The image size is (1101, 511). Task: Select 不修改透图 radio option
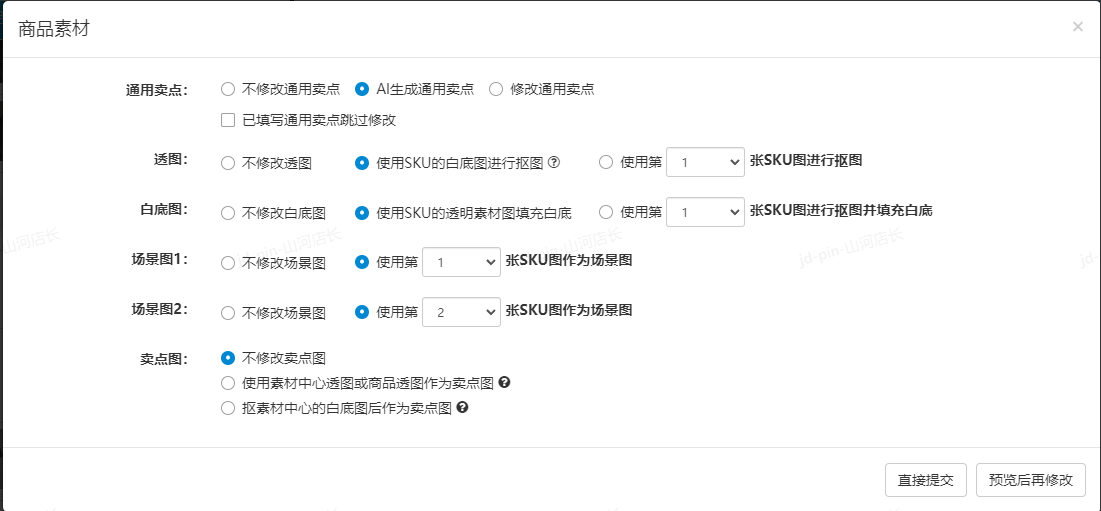[x=228, y=163]
